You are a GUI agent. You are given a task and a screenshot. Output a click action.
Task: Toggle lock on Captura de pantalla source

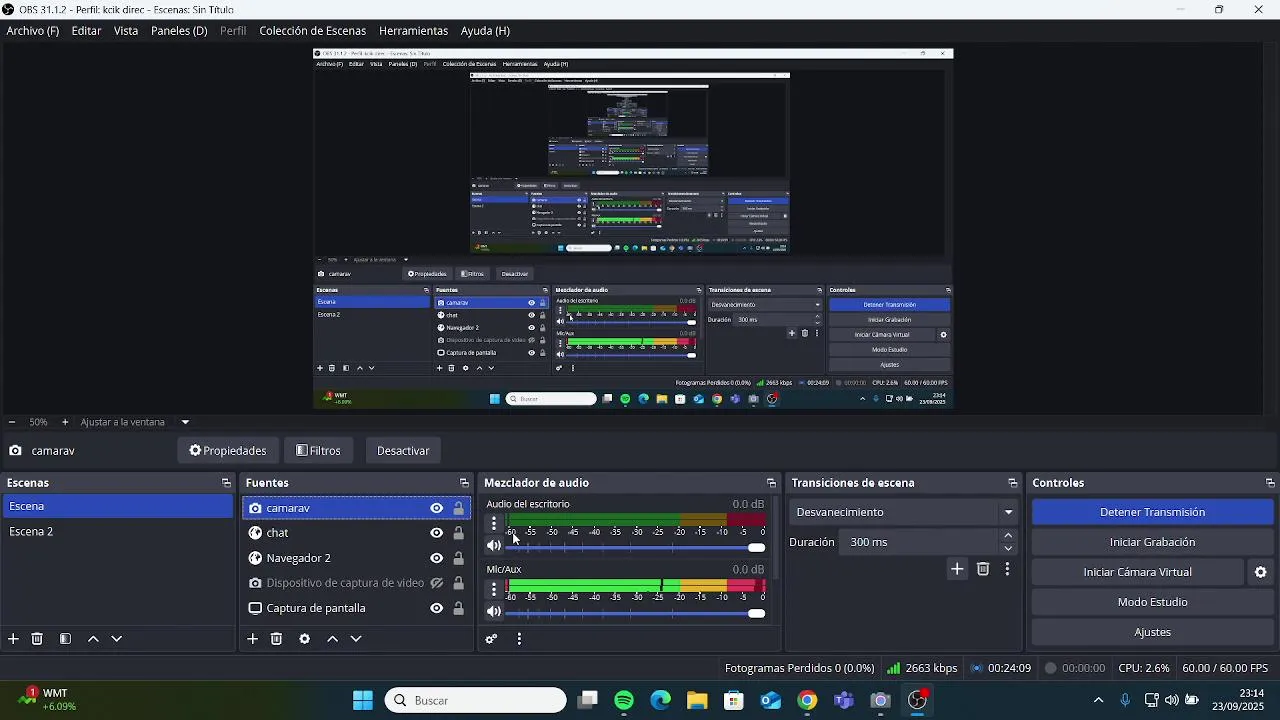click(459, 608)
